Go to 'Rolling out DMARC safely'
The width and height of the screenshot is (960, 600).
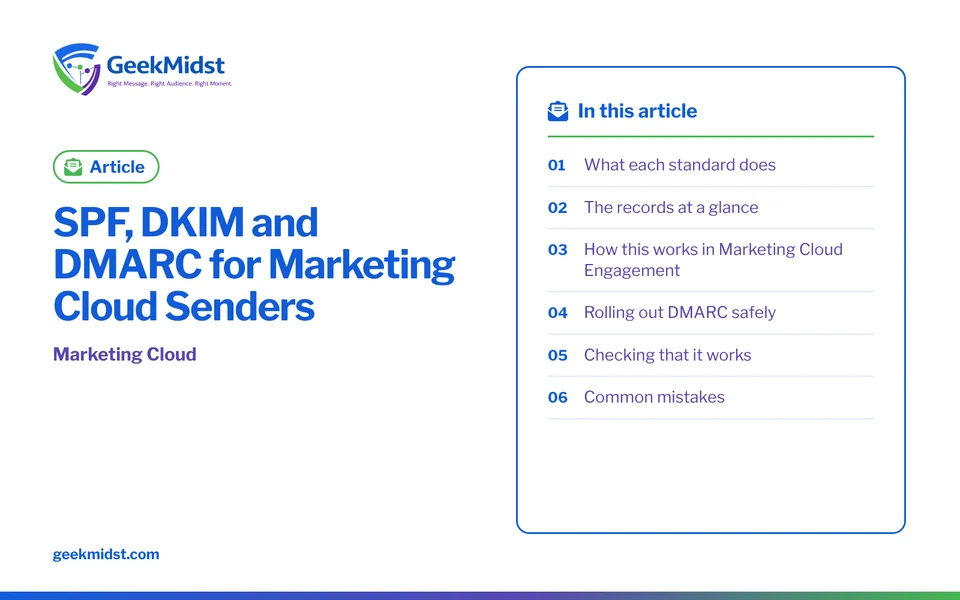point(680,312)
